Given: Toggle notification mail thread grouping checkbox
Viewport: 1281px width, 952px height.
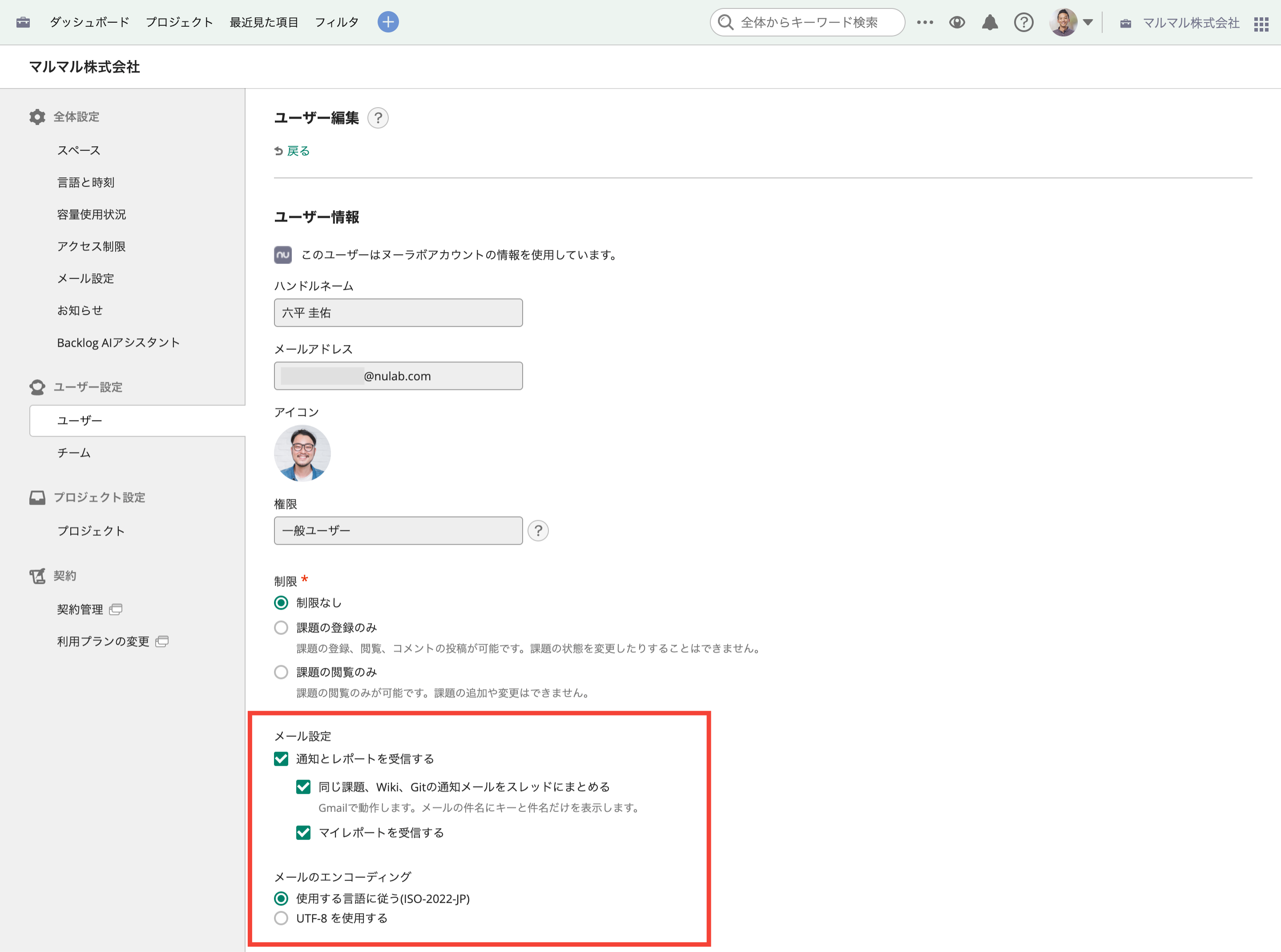Looking at the screenshot, I should click(x=303, y=787).
